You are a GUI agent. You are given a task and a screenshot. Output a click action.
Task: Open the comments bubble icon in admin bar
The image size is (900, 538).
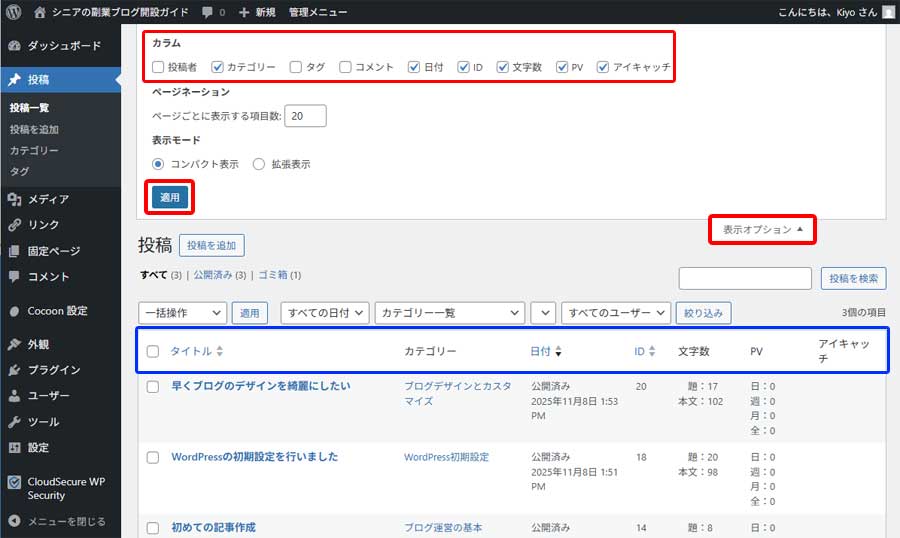(x=207, y=13)
